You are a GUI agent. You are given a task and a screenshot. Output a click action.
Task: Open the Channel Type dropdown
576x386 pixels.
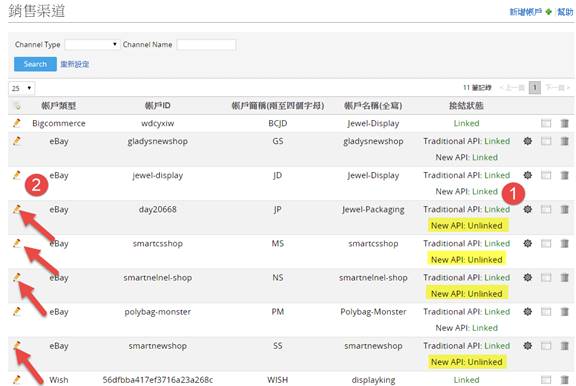pyautogui.click(x=92, y=44)
